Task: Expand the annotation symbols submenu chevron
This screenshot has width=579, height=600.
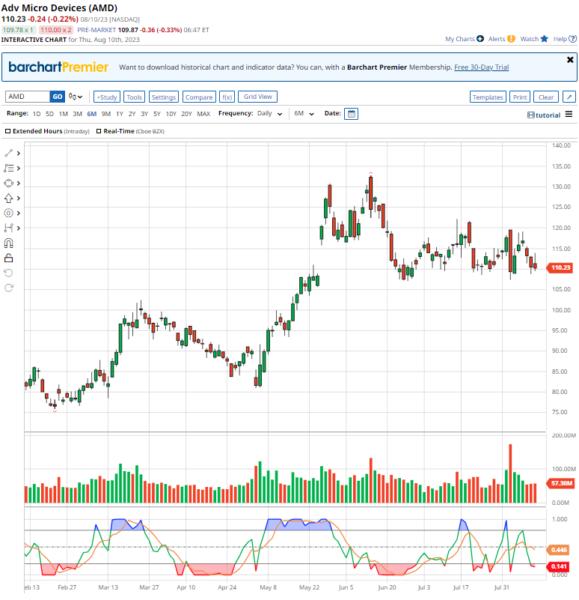Action: [x=18, y=213]
